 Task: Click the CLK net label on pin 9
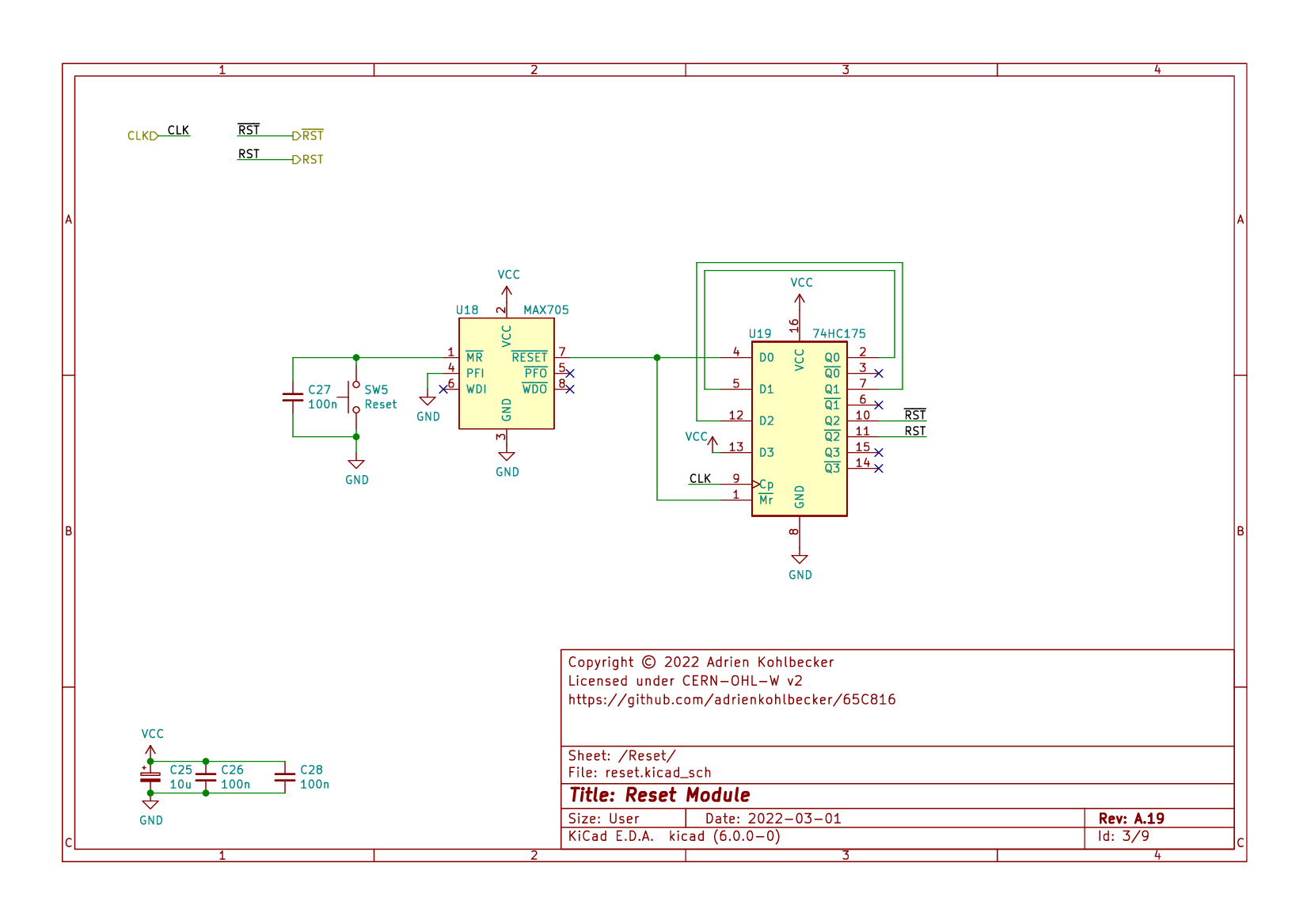(701, 479)
